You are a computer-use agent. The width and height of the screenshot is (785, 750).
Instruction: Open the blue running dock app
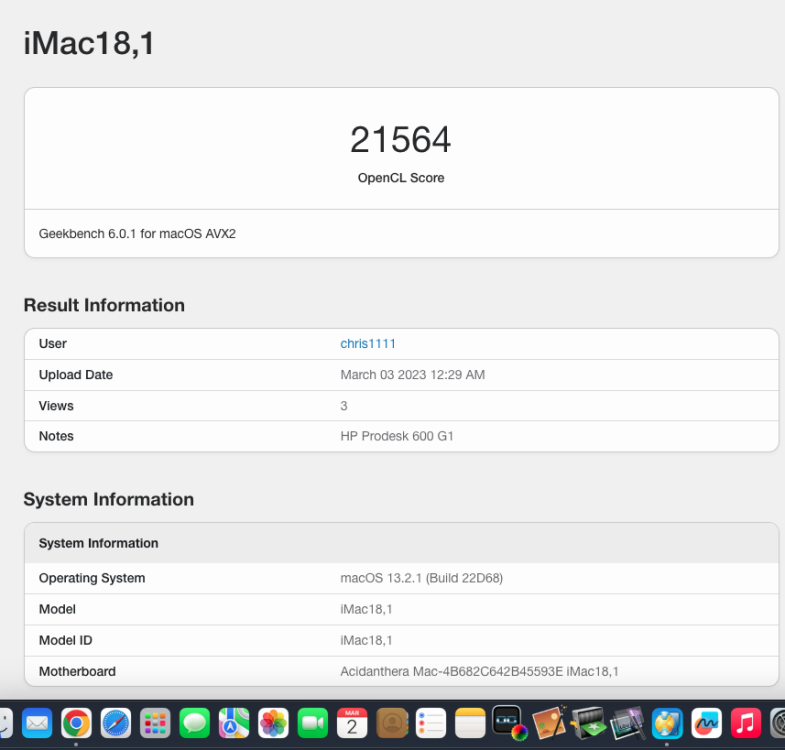667,723
